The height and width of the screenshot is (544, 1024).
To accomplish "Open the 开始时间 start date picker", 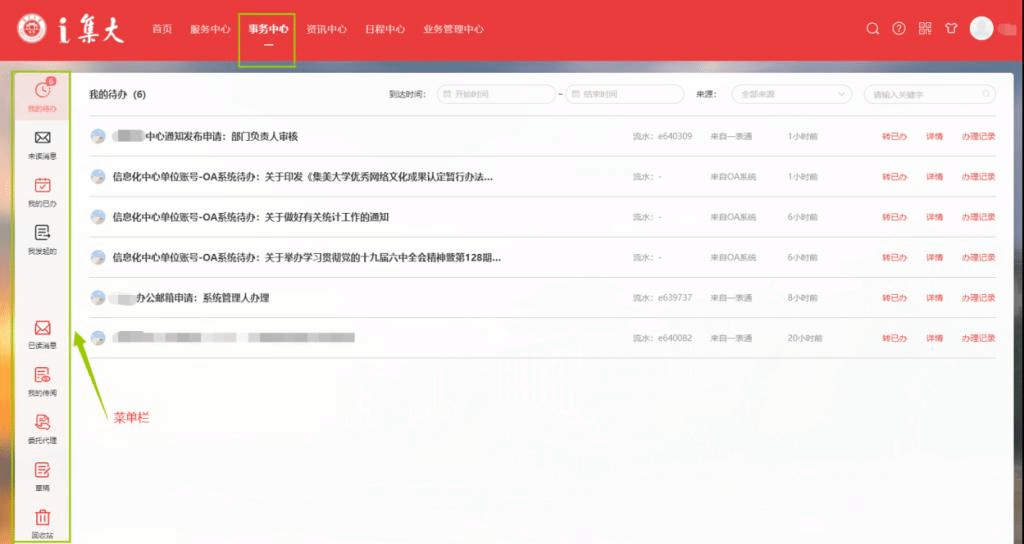I will [x=496, y=94].
